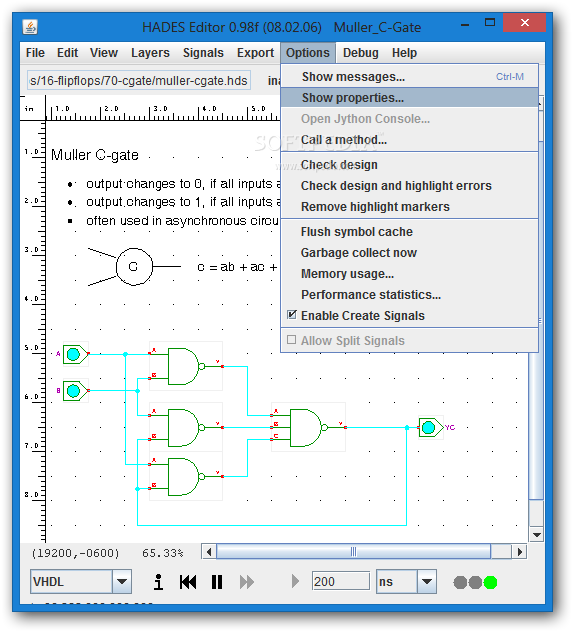
Task: Open the Debug menu
Action: point(361,53)
